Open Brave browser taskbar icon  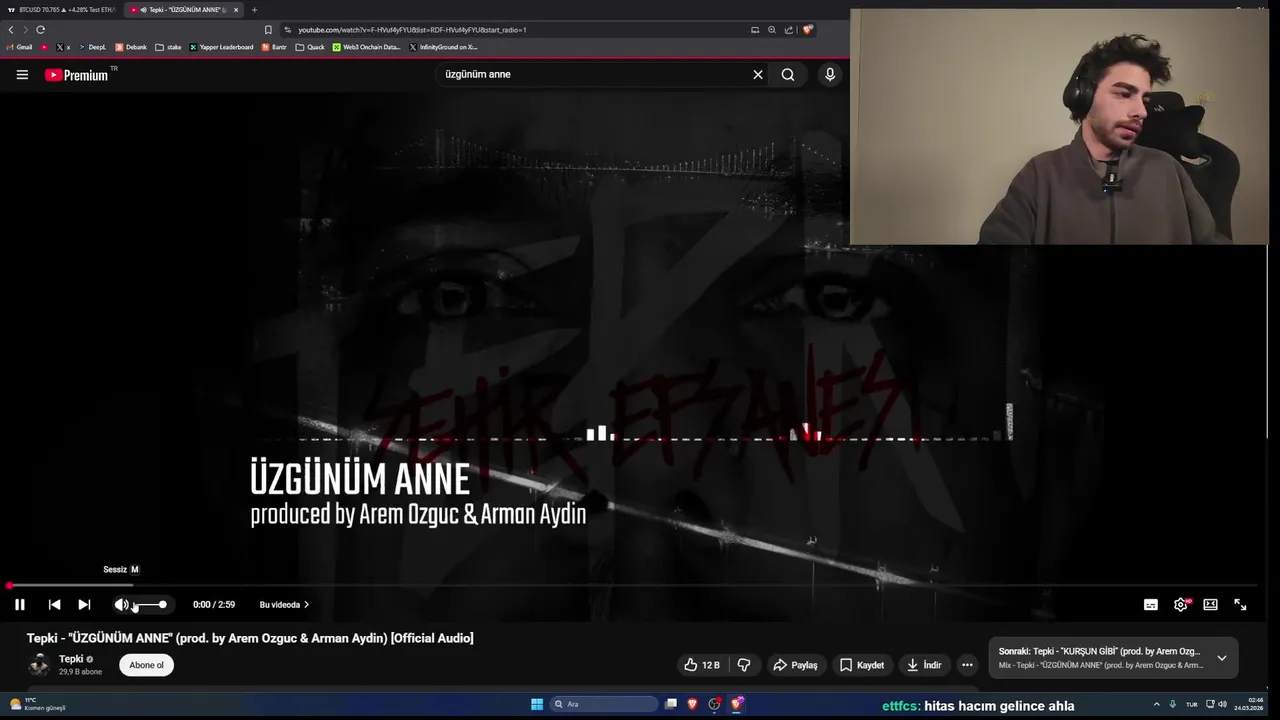pos(692,704)
